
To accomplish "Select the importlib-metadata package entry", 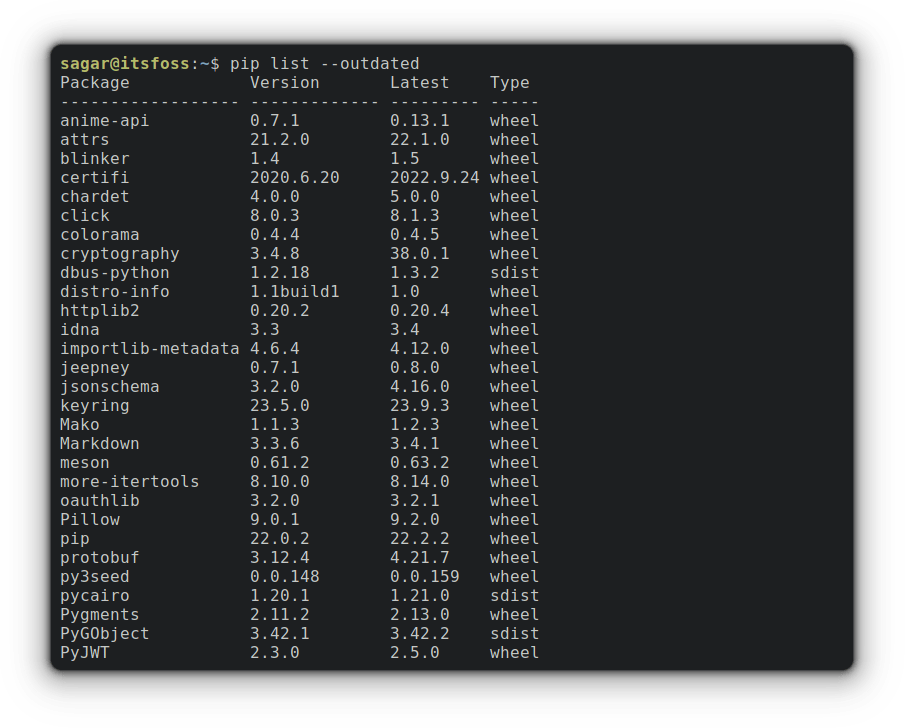I will 149,349.
